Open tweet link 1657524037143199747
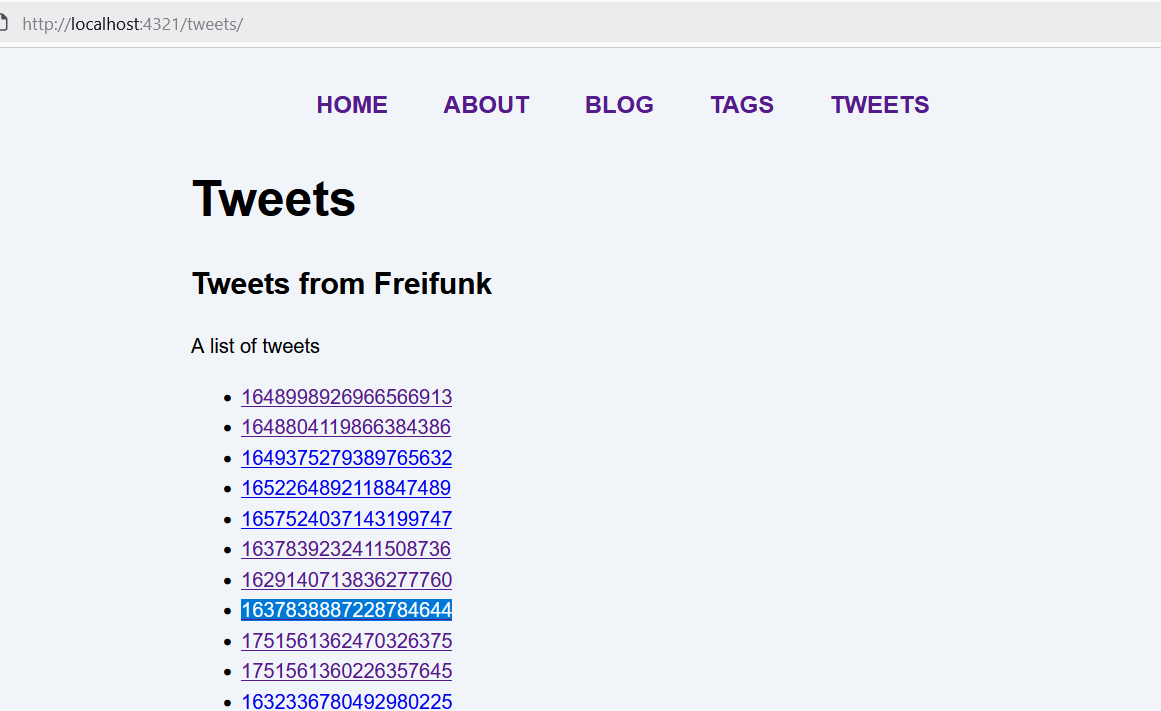The height and width of the screenshot is (711, 1161). point(347,519)
